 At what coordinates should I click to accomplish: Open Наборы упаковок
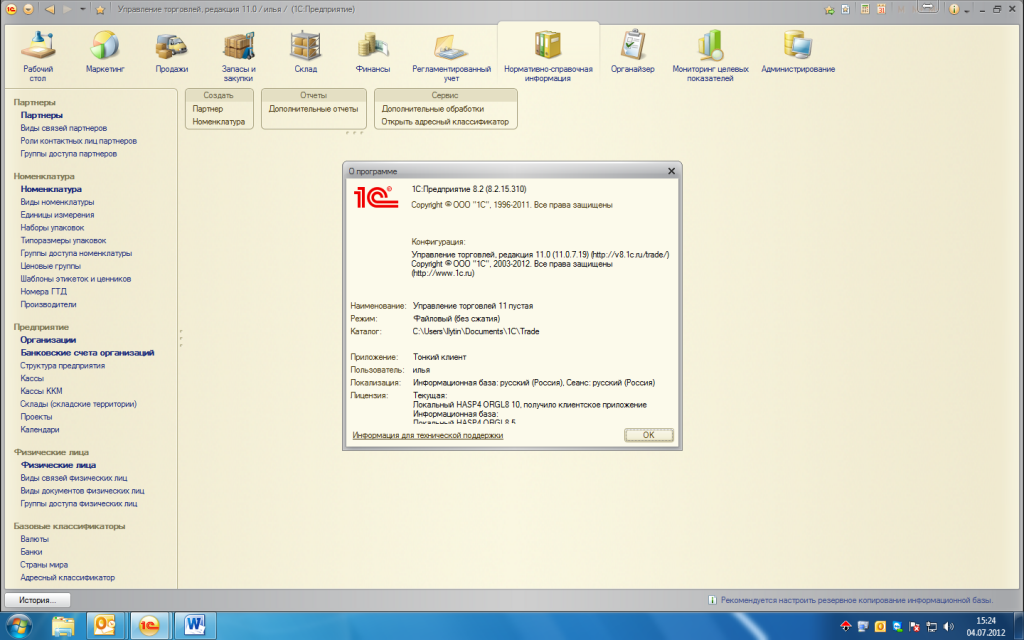[52, 228]
